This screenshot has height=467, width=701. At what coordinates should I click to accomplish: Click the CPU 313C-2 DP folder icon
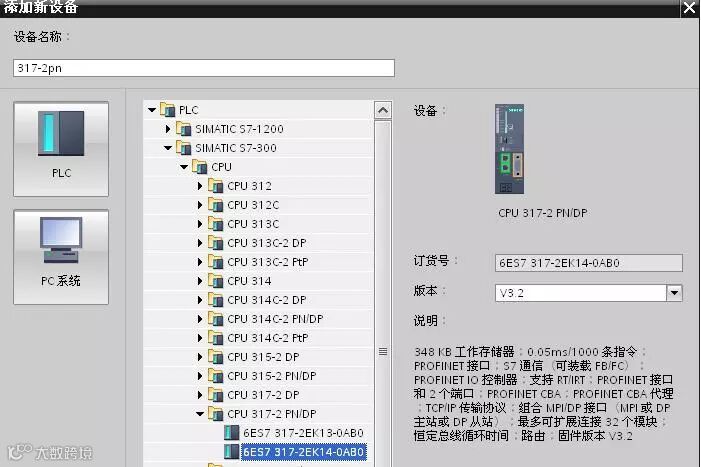pyautogui.click(x=216, y=243)
